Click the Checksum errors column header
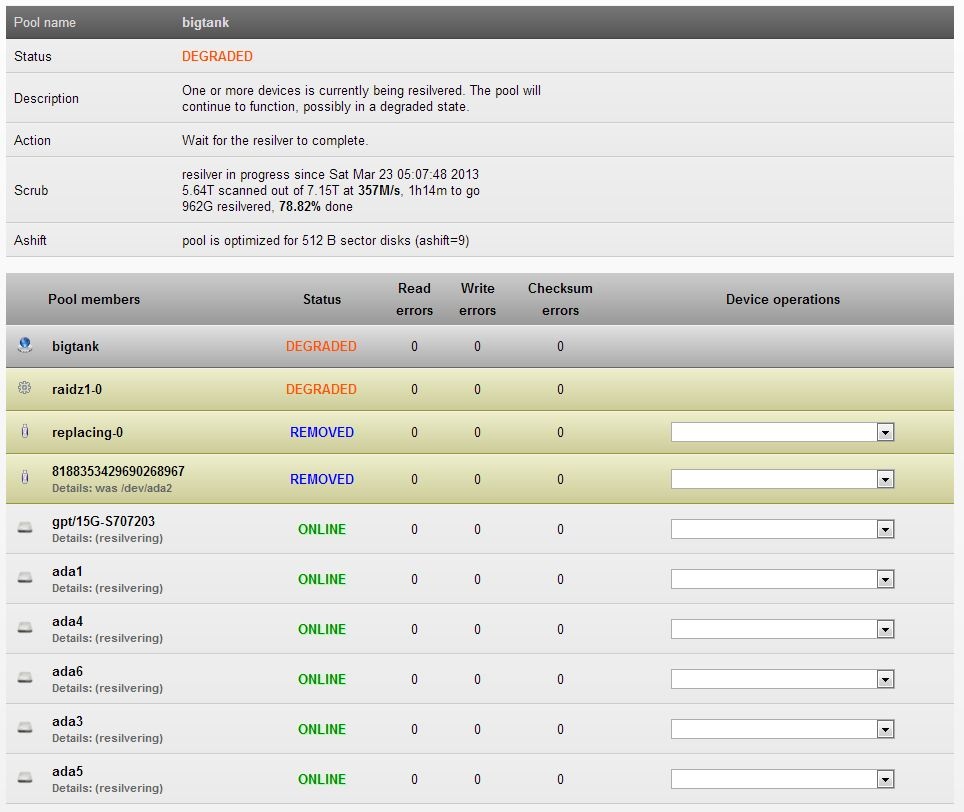Image resolution: width=964 pixels, height=812 pixels. 560,299
